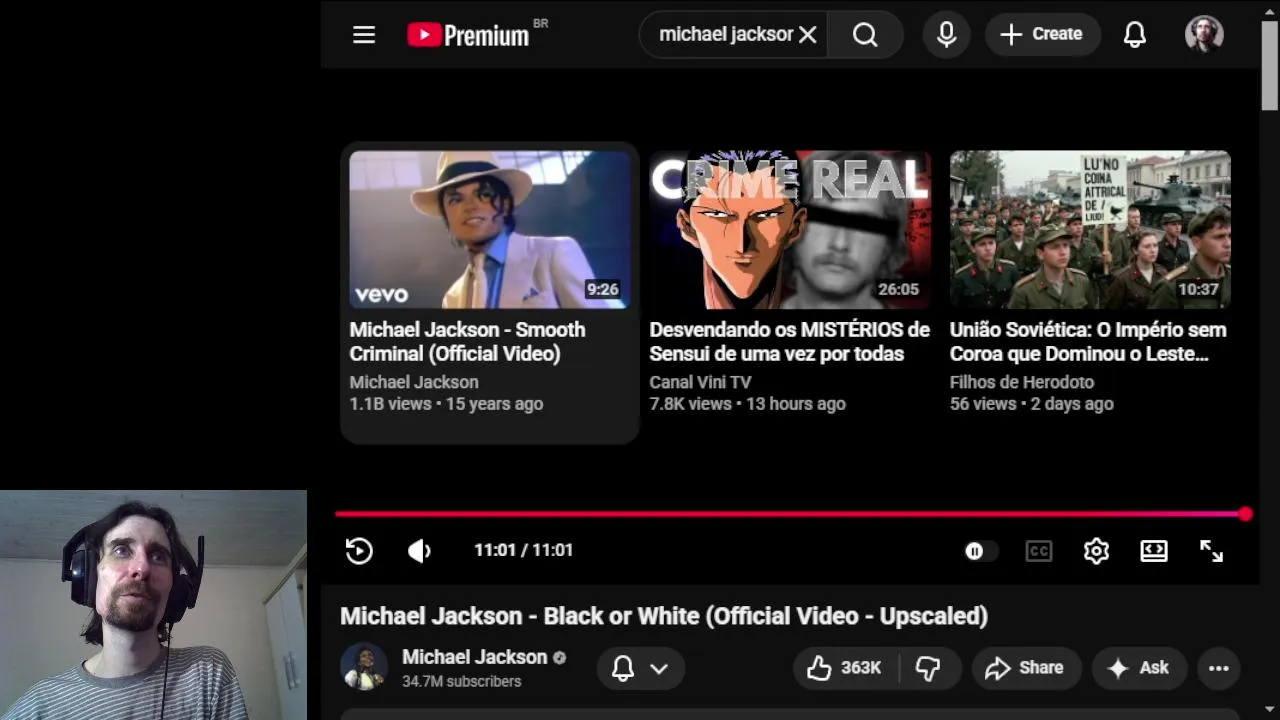Open the hamburger guide menu
Viewport: 1280px width, 720px height.
(364, 35)
